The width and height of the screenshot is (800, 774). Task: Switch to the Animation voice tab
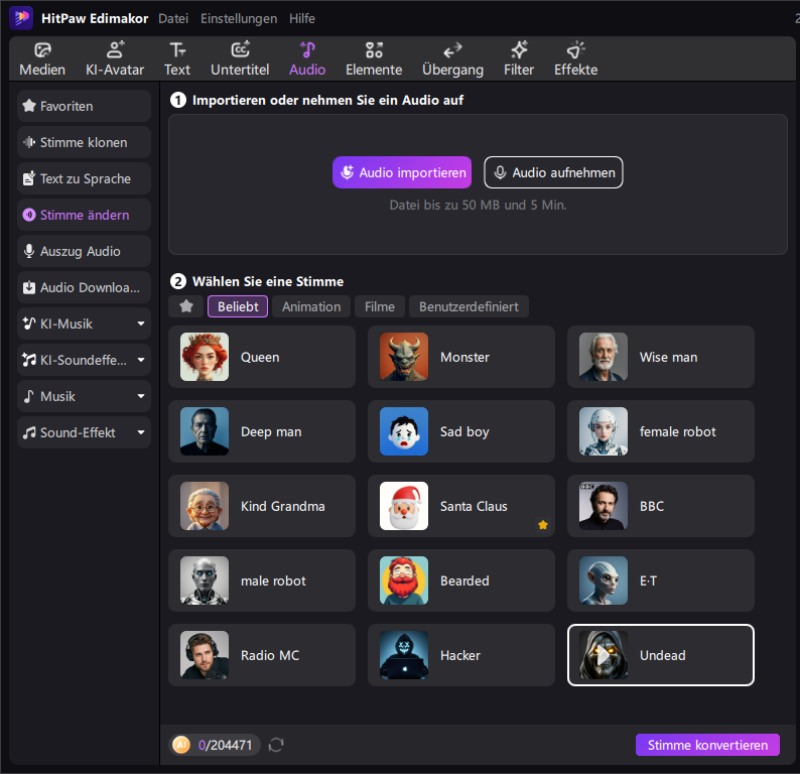point(311,306)
